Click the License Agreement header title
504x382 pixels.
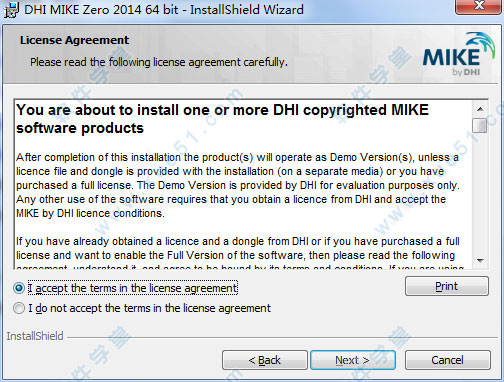(74, 40)
